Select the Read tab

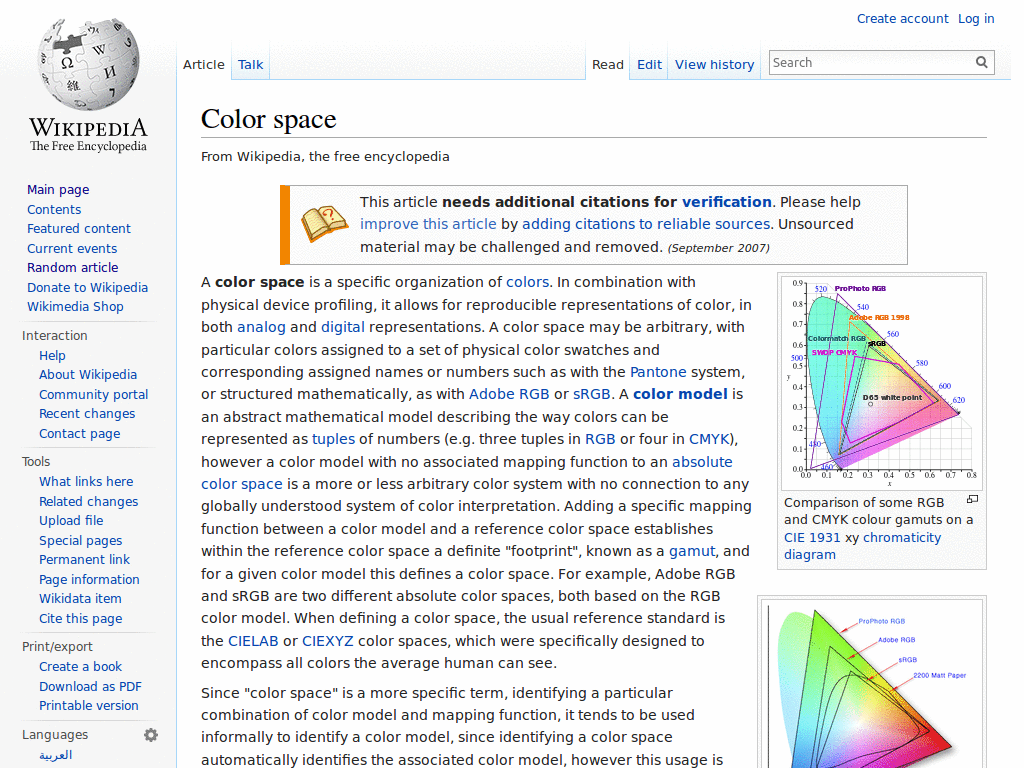tap(608, 65)
